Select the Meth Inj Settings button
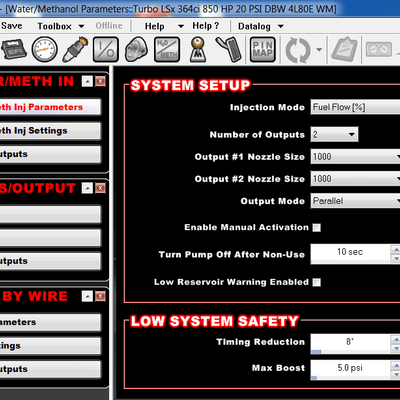Viewport: 400px width, 400px height. click(50, 131)
